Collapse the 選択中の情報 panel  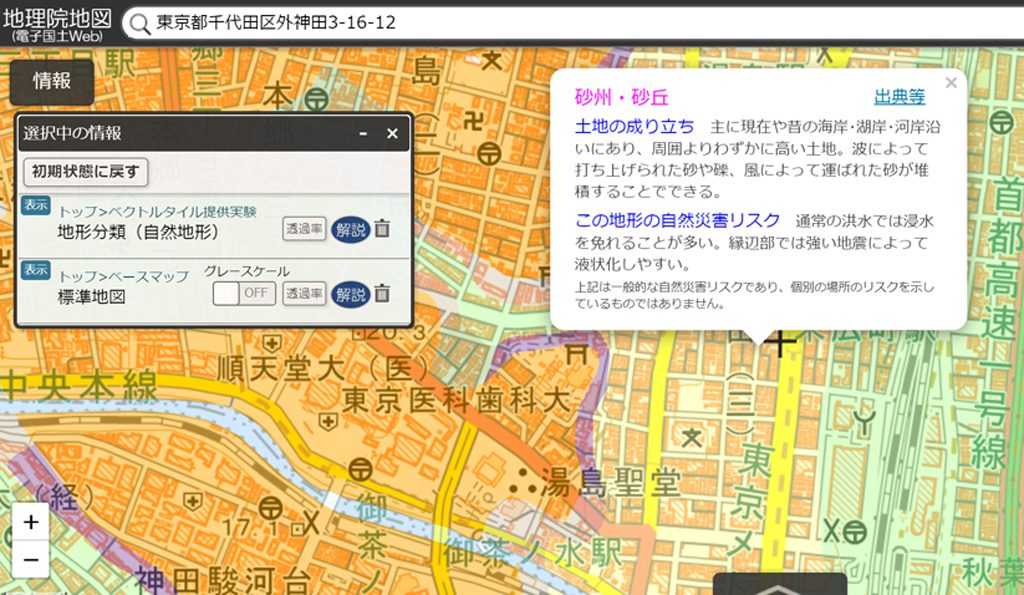click(x=364, y=132)
